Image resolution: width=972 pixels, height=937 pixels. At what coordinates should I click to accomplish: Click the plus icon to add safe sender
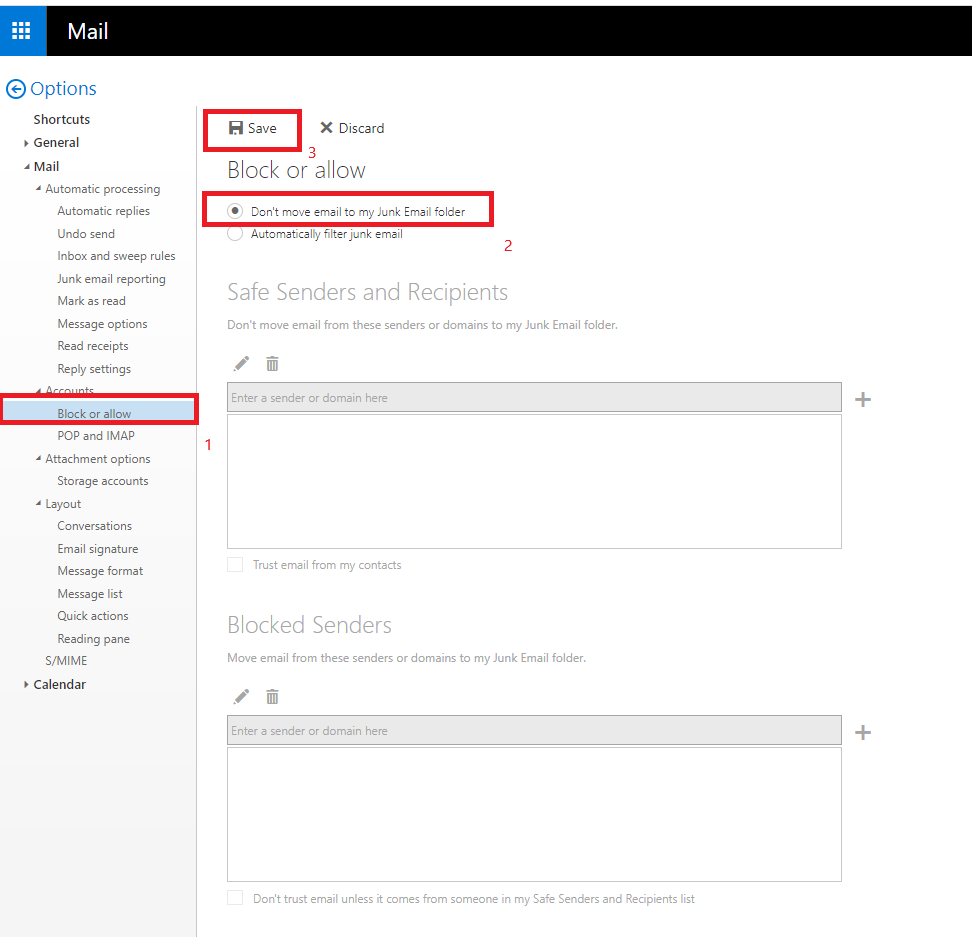[863, 399]
